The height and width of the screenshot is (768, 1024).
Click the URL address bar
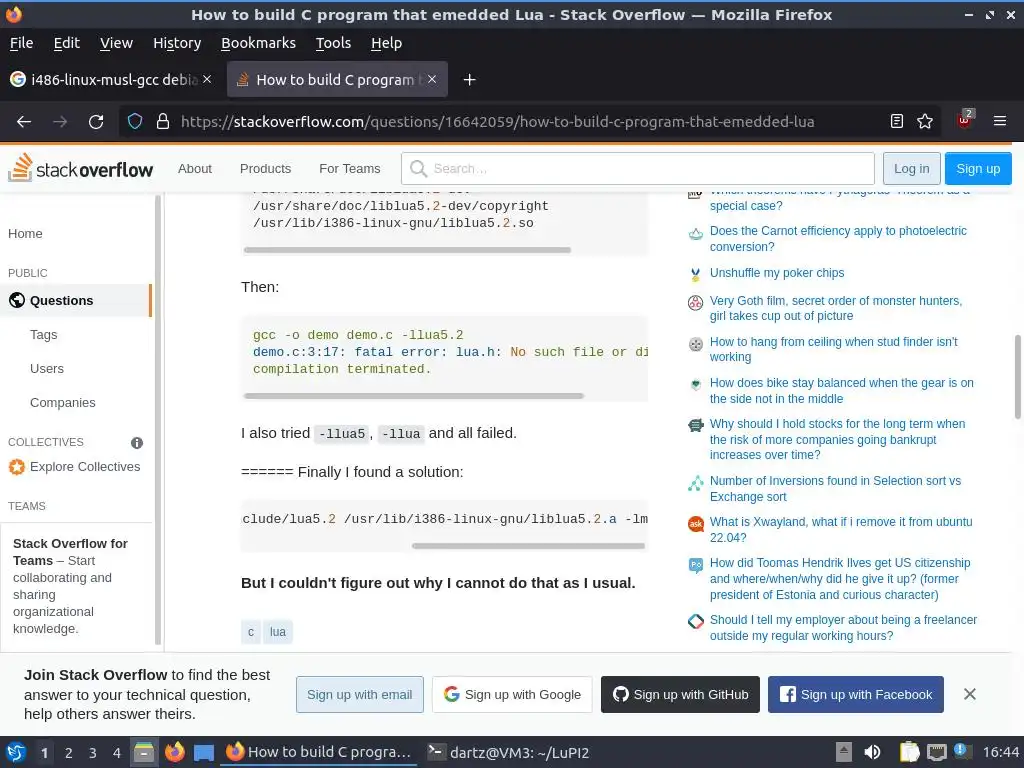click(x=498, y=121)
